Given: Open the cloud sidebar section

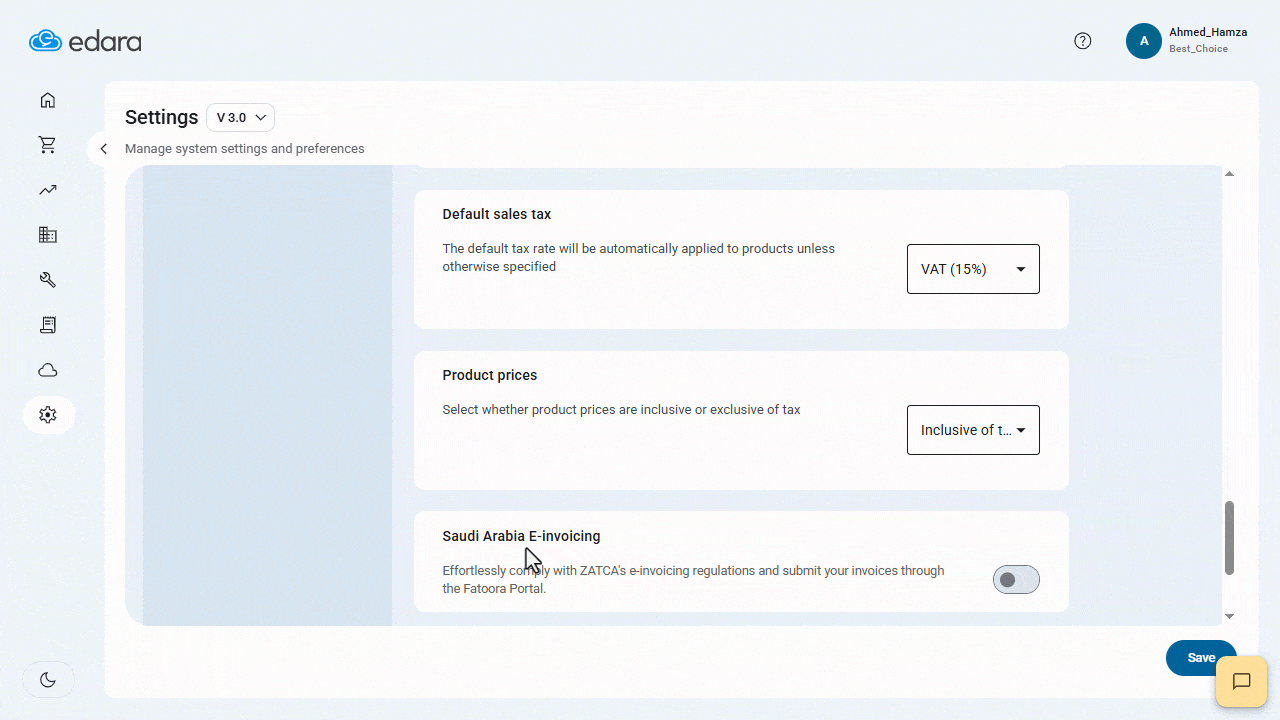Looking at the screenshot, I should pyautogui.click(x=47, y=370).
